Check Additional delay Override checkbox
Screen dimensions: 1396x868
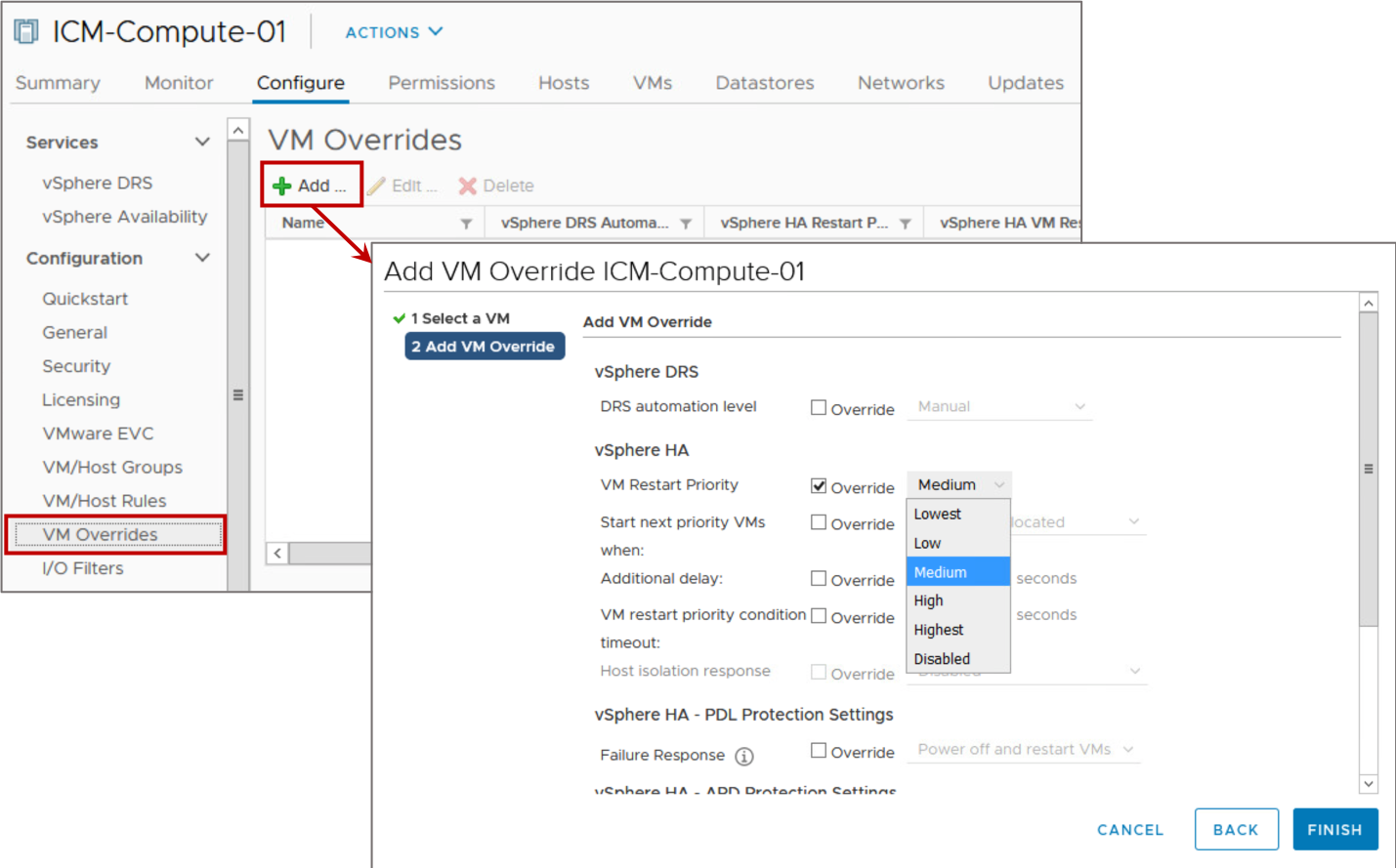click(819, 578)
